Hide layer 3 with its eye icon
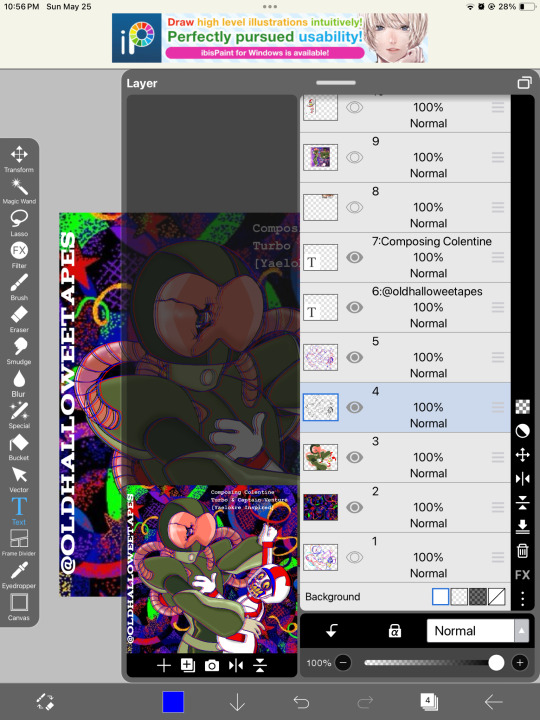Screen dimensions: 540x720 click(354, 457)
